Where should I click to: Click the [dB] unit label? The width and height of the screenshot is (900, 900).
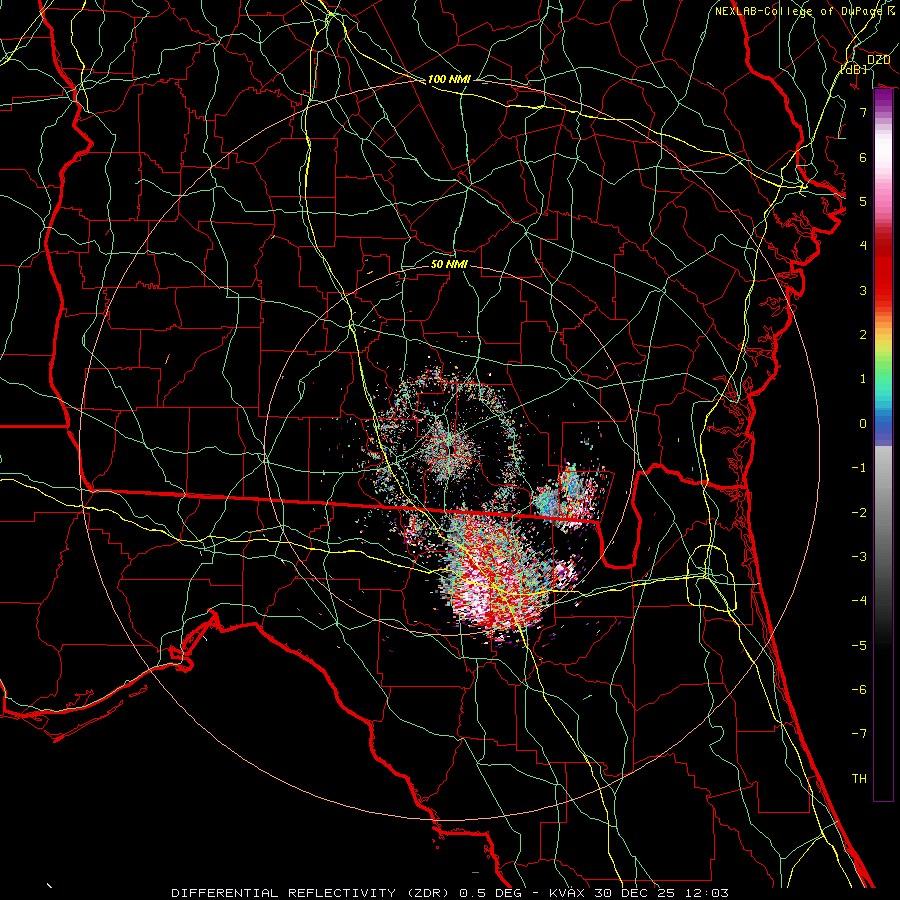coord(854,69)
